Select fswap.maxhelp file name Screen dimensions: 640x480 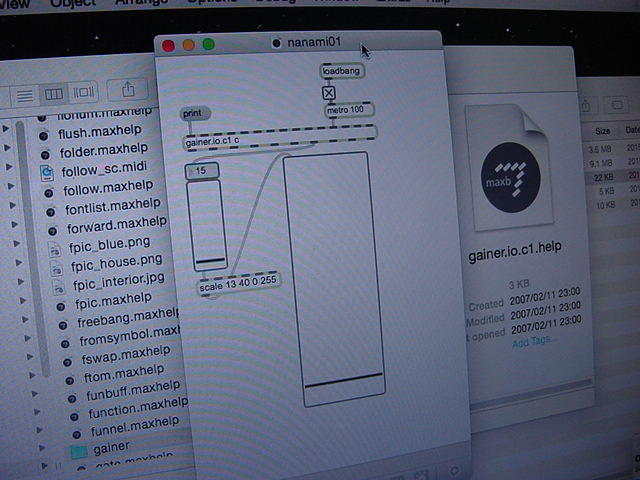126,354
